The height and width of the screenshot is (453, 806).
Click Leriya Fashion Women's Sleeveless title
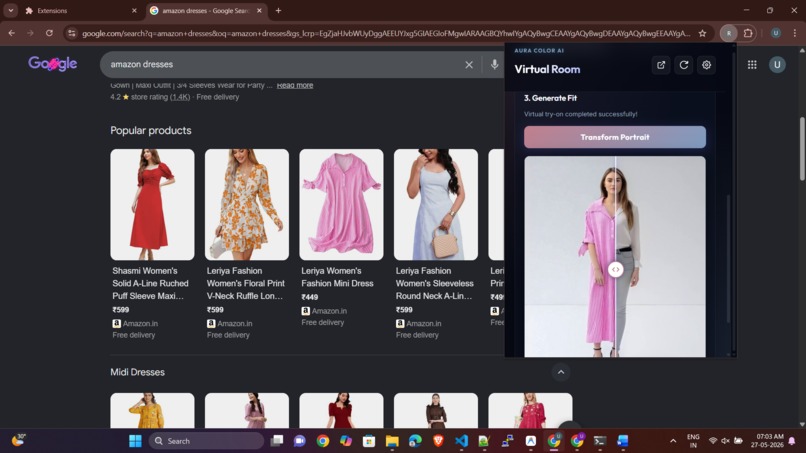[x=435, y=283]
